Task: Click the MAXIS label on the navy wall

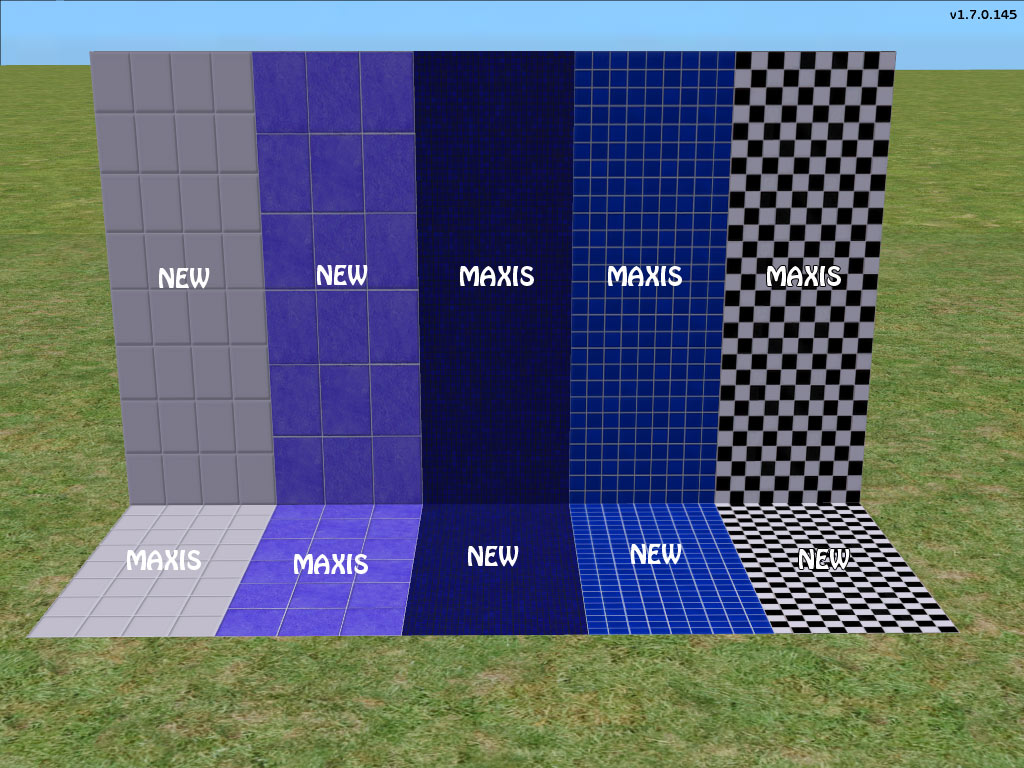Action: 496,276
